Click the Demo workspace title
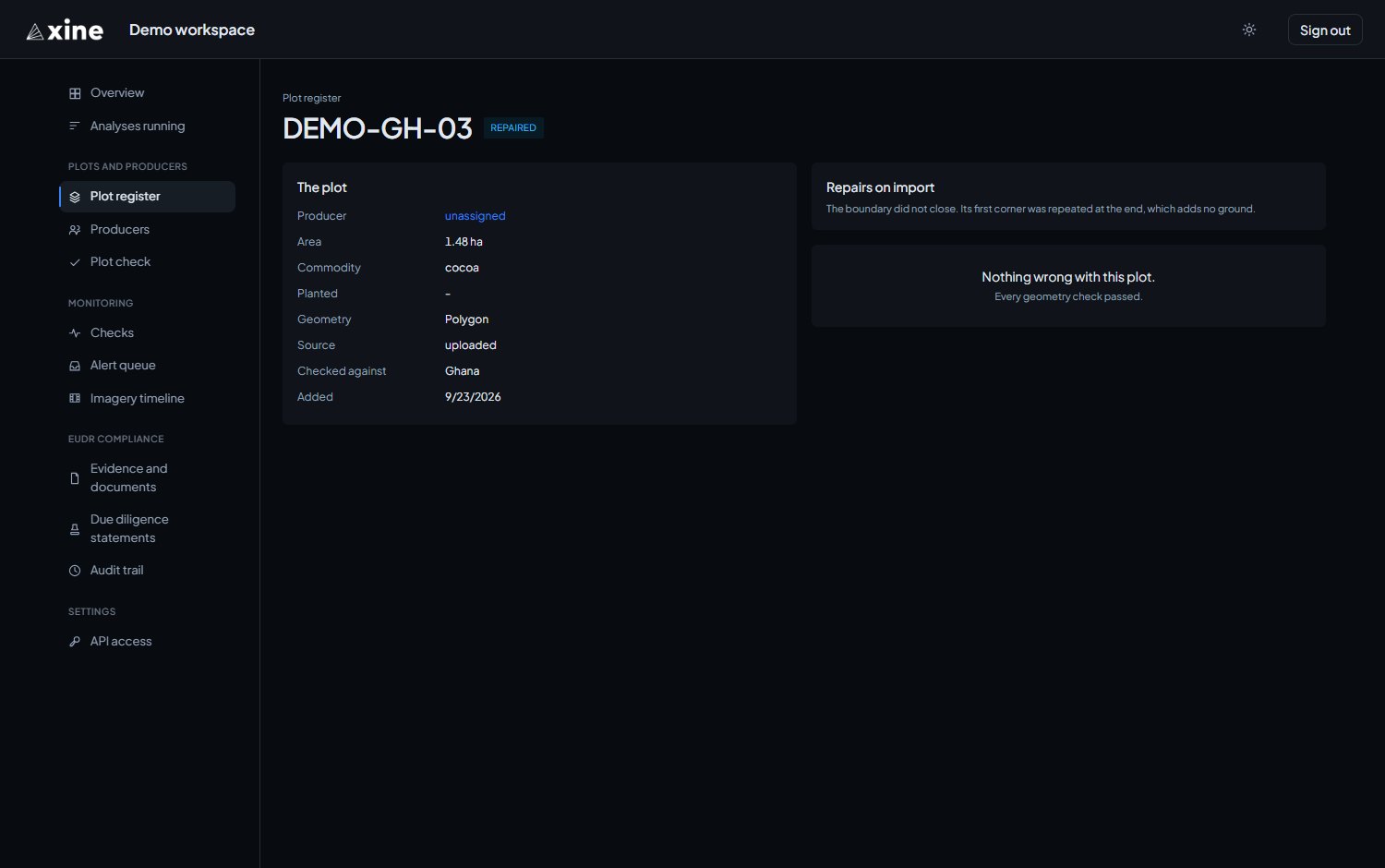This screenshot has width=1385, height=868. coord(192,30)
